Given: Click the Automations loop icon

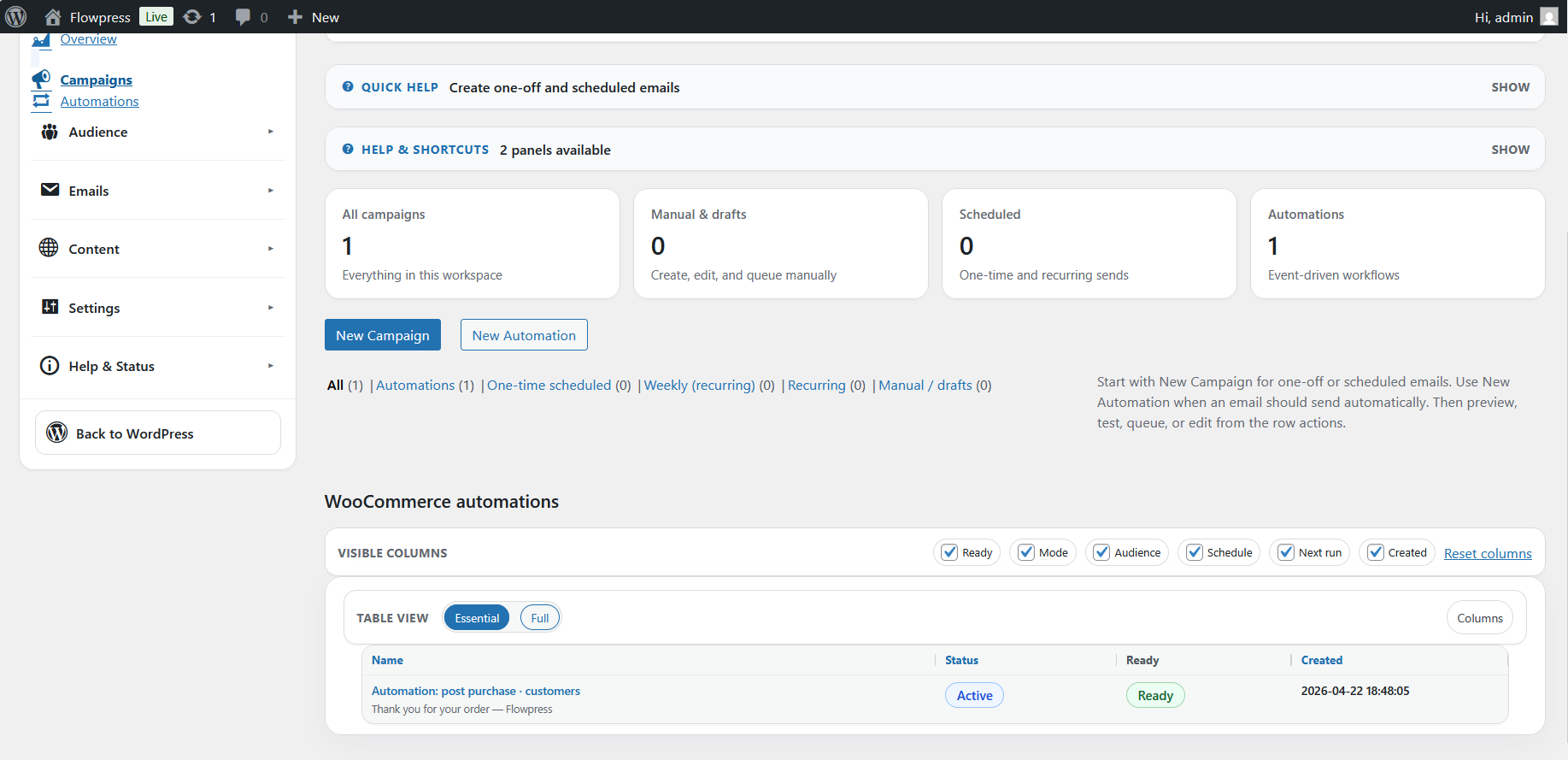Looking at the screenshot, I should [x=41, y=101].
